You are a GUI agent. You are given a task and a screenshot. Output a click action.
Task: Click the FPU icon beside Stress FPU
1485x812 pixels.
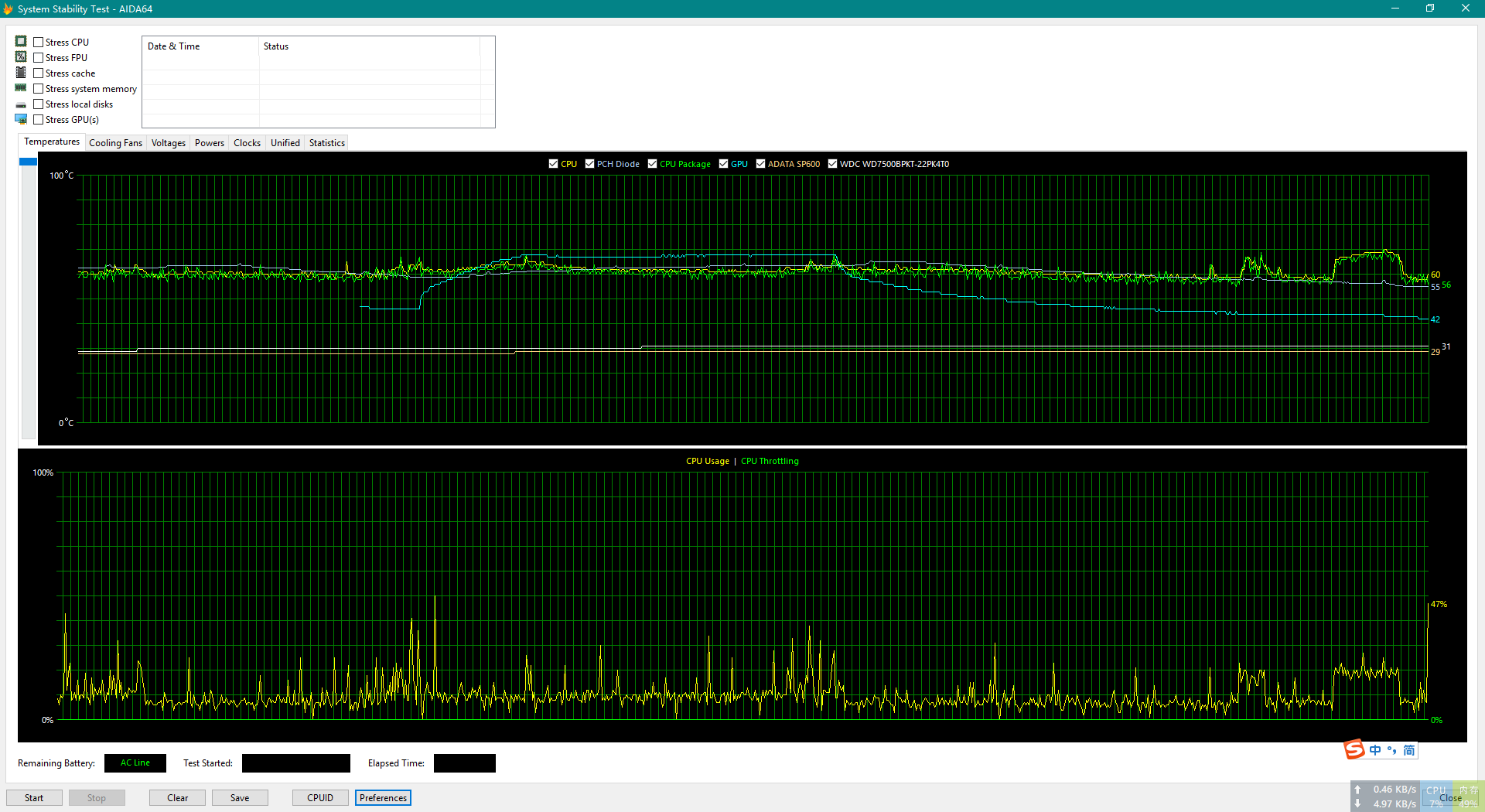21,56
